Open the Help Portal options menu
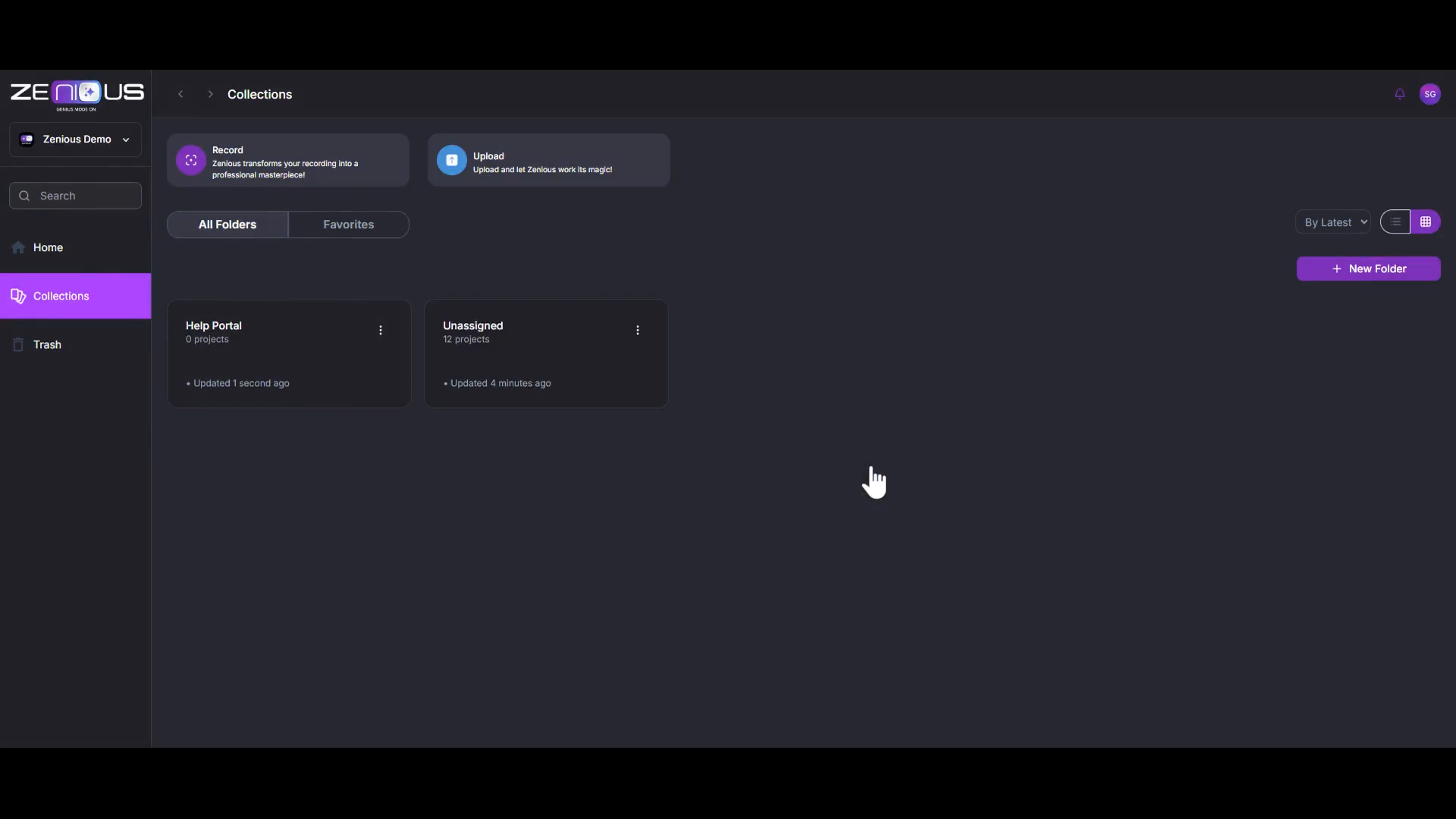 coord(381,330)
